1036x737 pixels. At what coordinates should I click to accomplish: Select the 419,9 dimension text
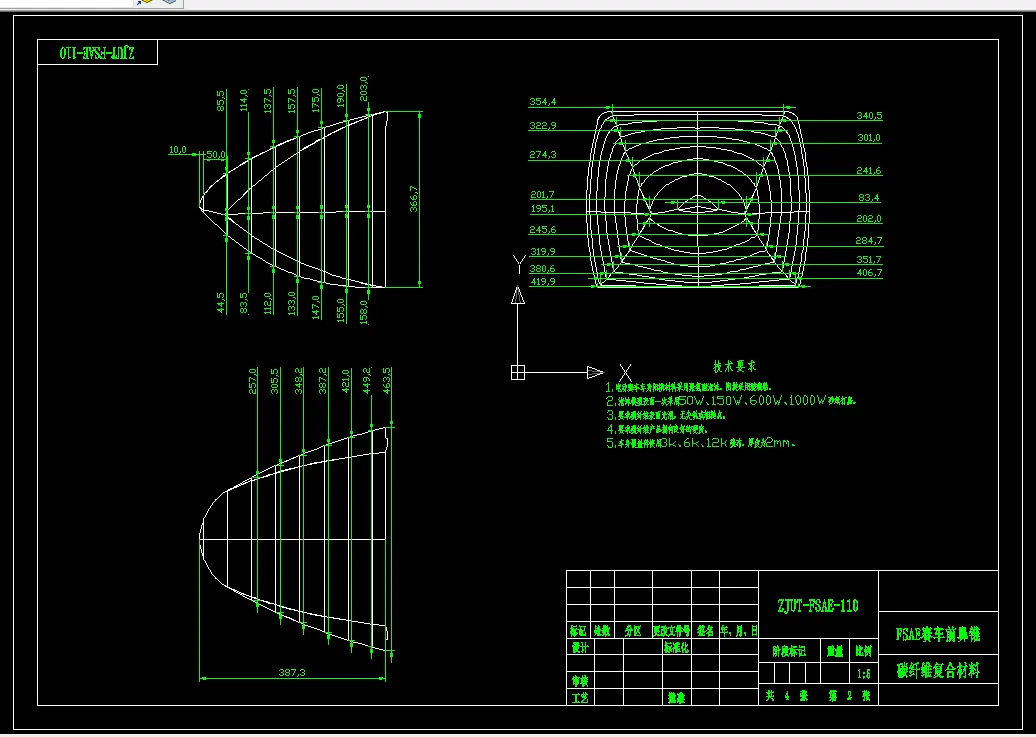coord(542,282)
